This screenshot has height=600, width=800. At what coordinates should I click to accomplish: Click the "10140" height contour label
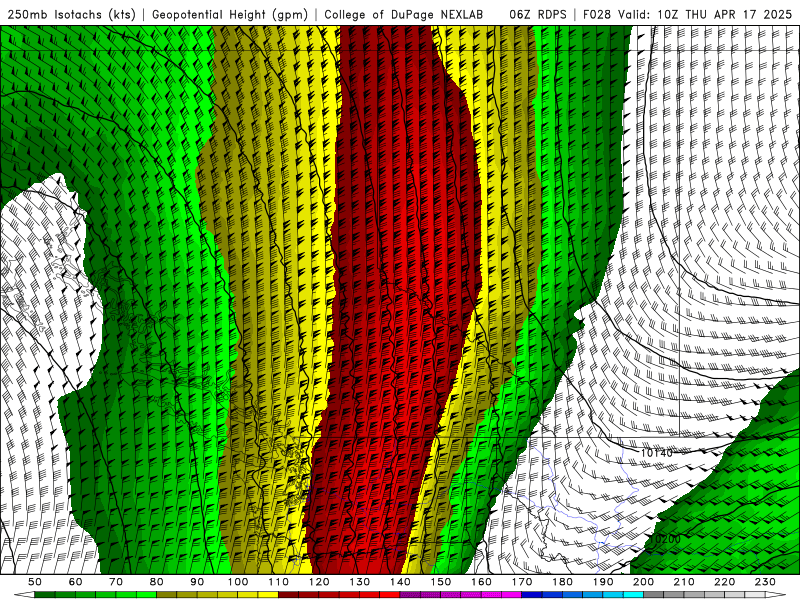pos(657,453)
